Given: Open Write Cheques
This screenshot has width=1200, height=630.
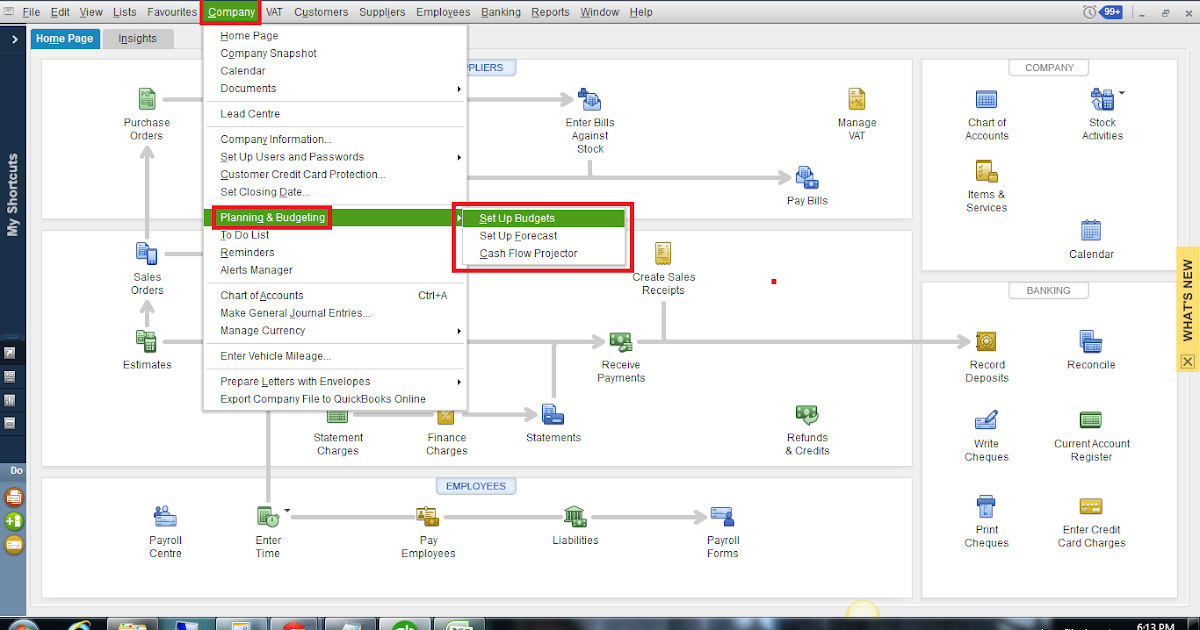Looking at the screenshot, I should 986,419.
